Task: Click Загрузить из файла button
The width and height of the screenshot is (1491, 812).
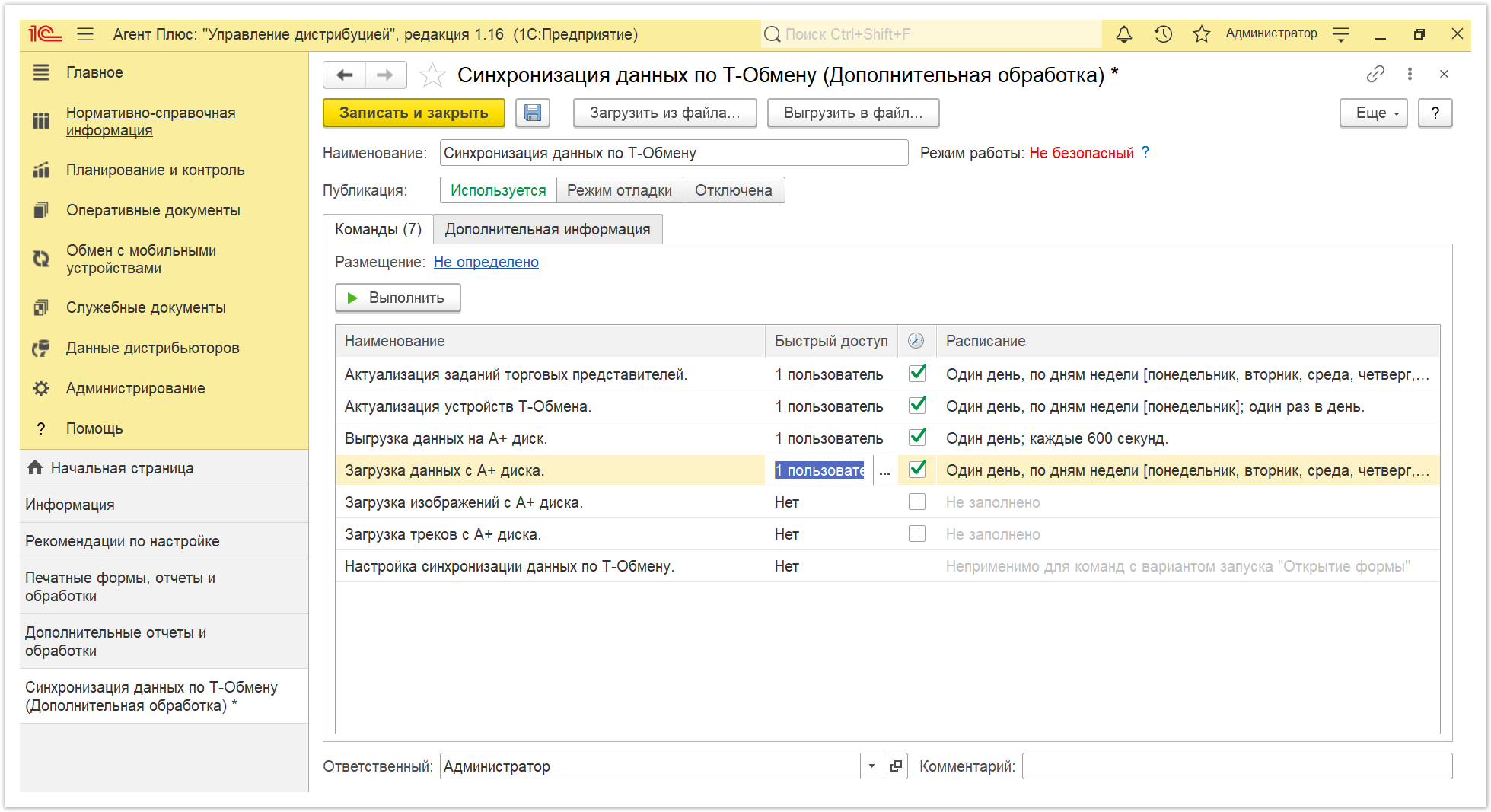Action: click(664, 113)
